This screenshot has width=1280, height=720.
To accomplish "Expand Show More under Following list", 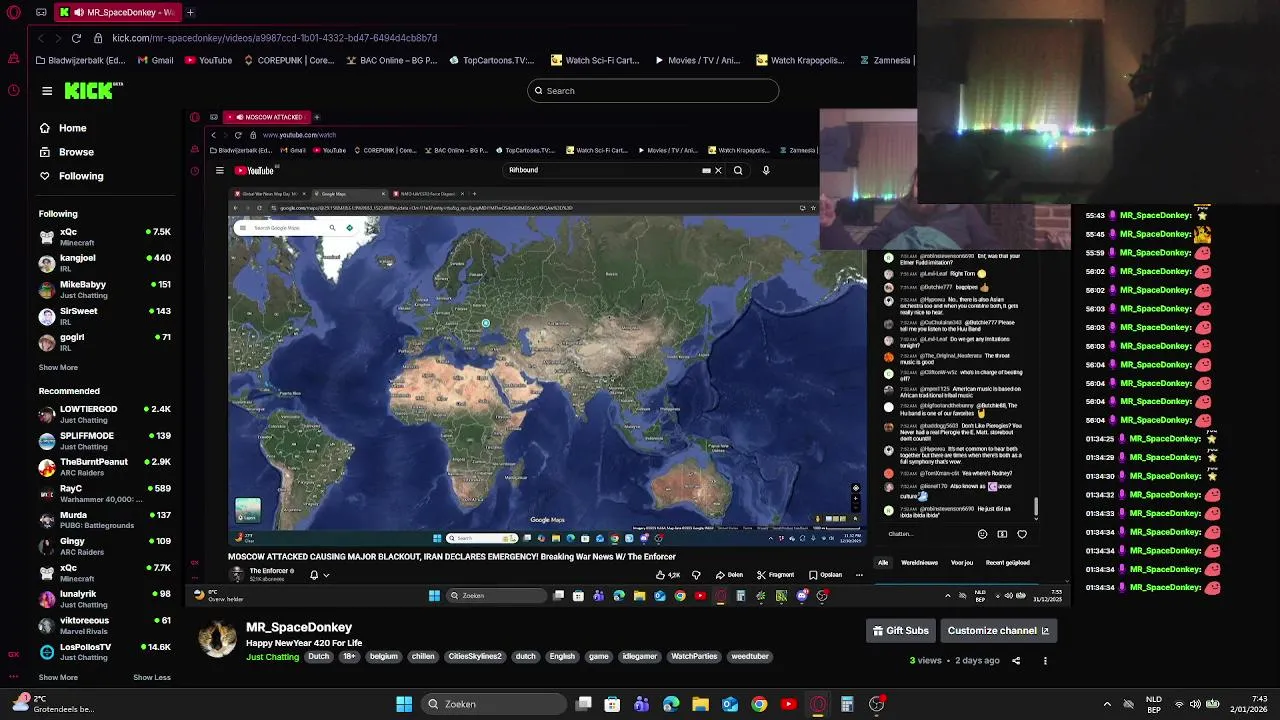I will [58, 368].
